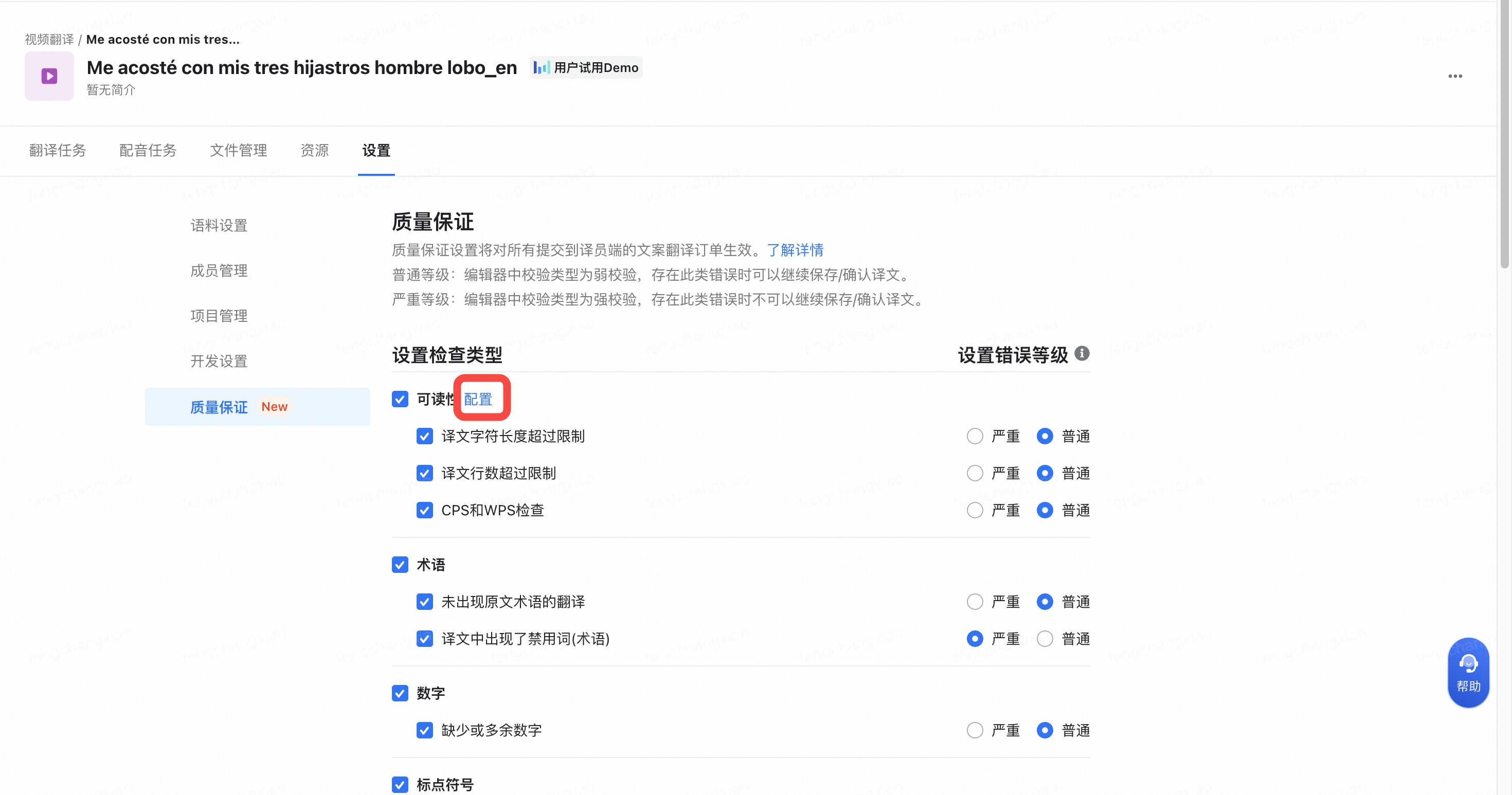Set CPS和WPS检查 to 严重
Image resolution: width=1512 pixels, height=795 pixels.
(x=975, y=510)
